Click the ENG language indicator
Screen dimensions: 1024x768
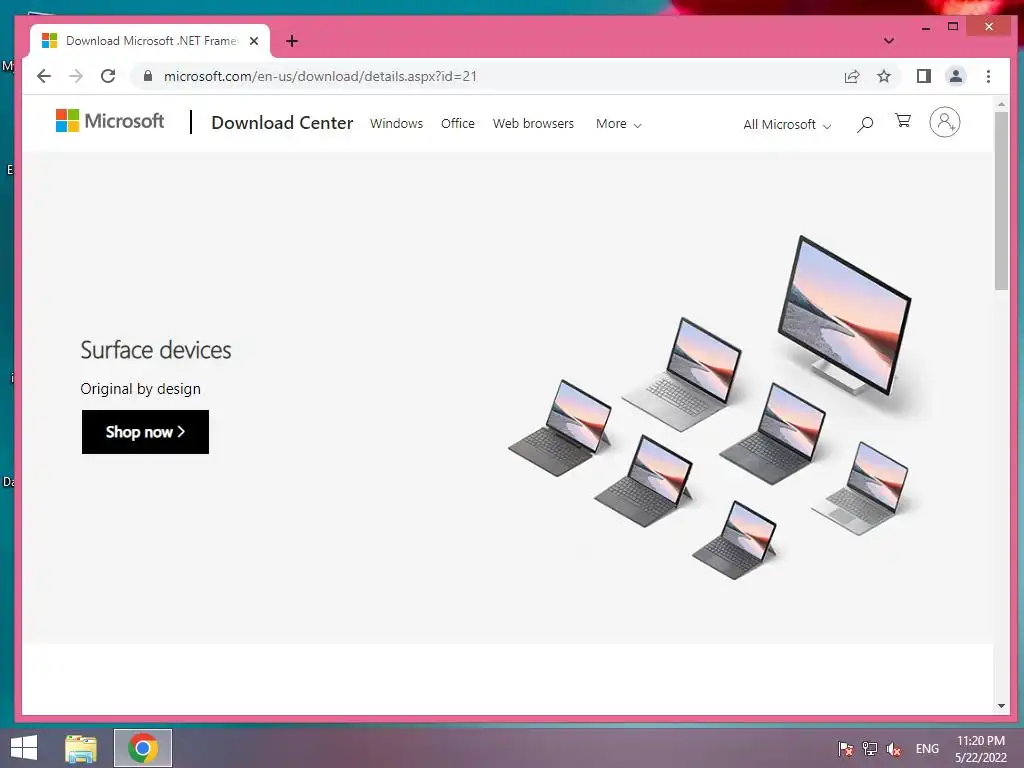pos(927,749)
